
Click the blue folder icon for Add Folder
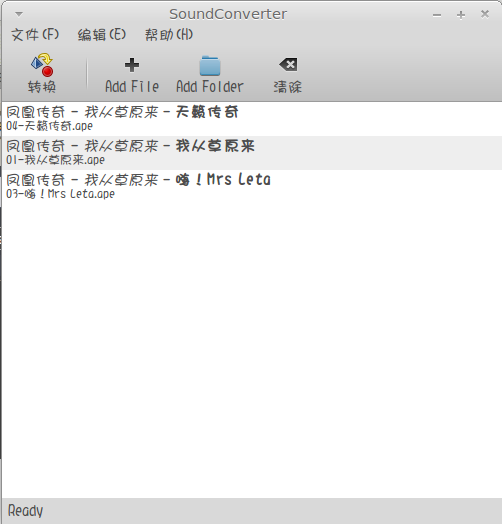coord(210,66)
